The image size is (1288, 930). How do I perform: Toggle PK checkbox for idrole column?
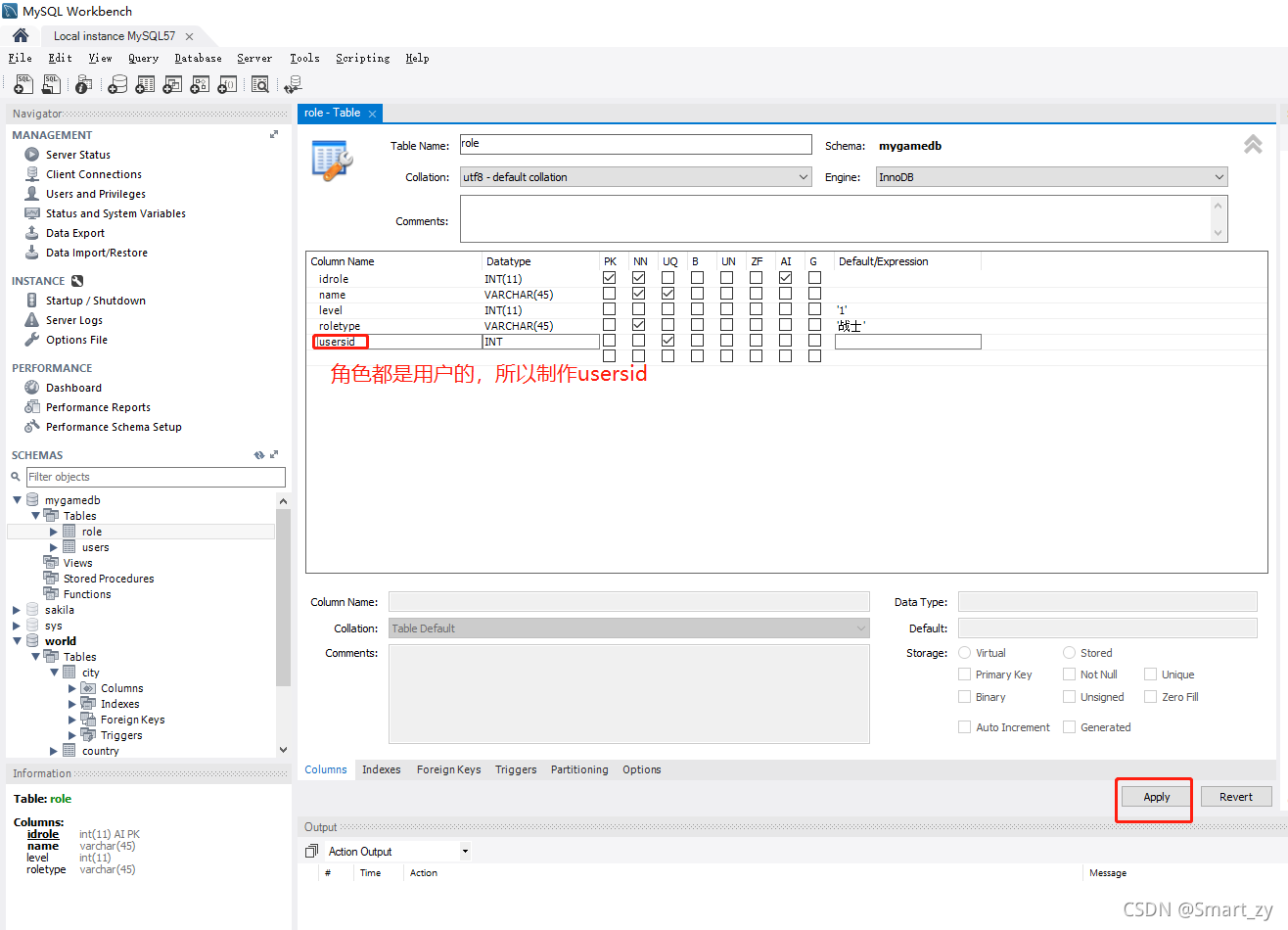609,278
